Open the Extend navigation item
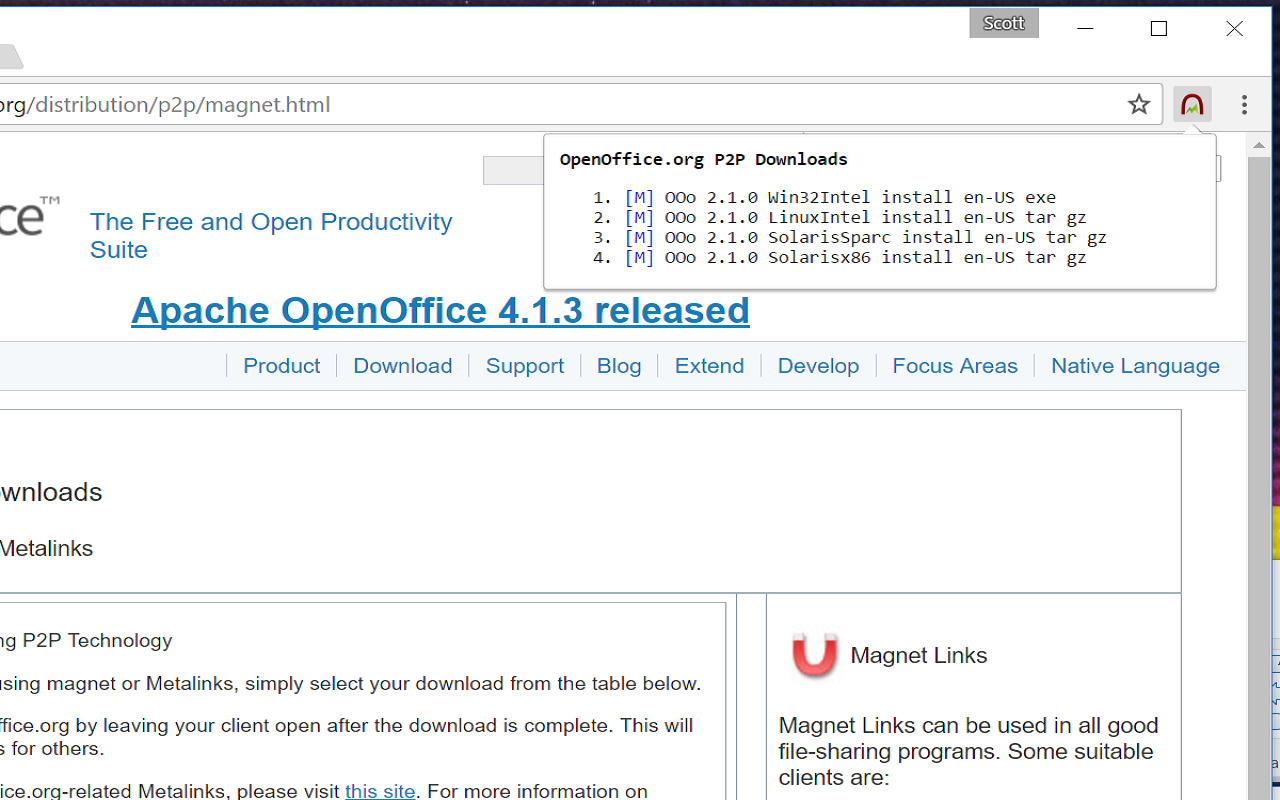Screen dimensions: 1280x800 [710, 366]
